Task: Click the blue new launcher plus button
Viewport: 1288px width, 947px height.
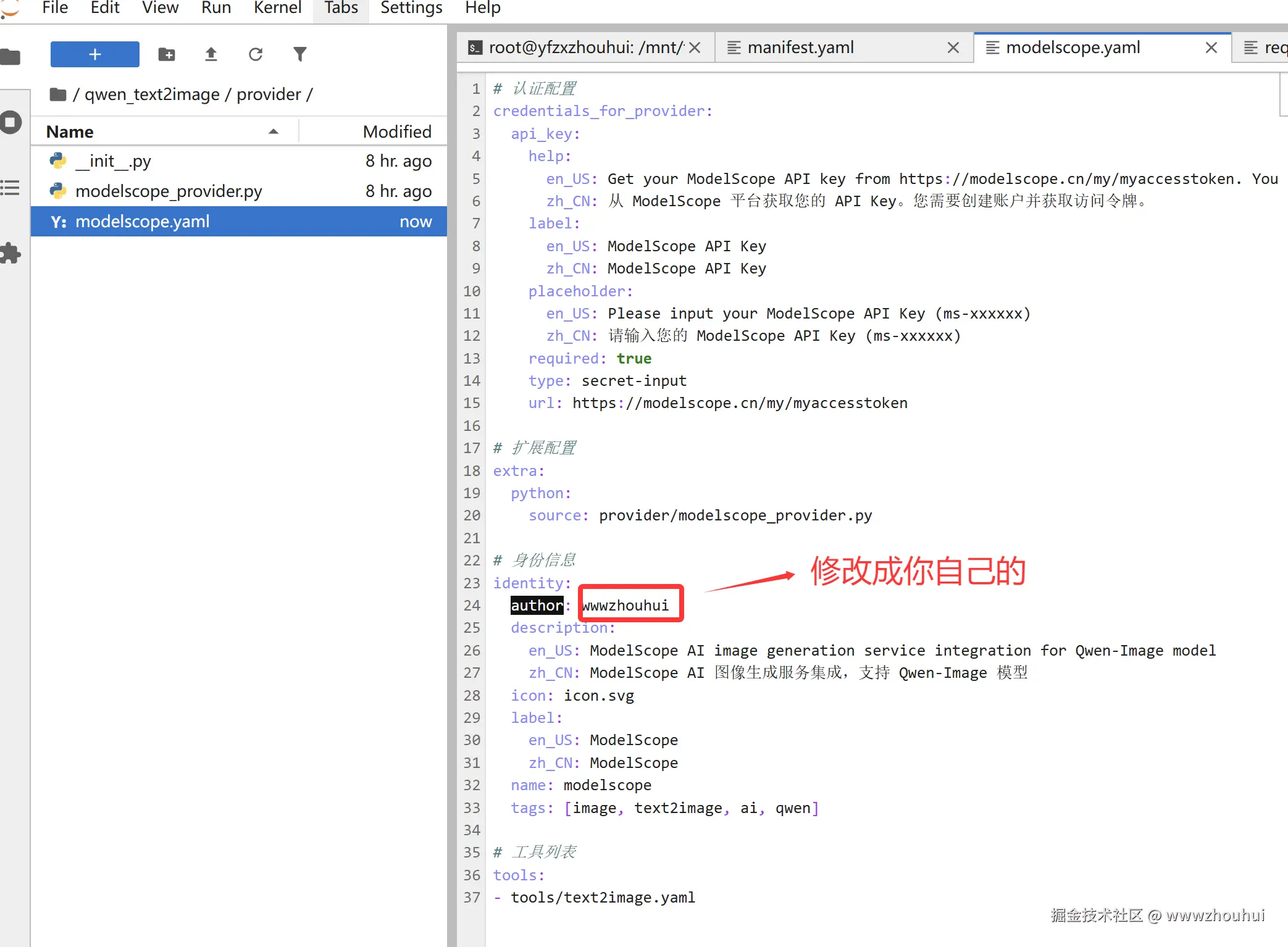Action: (x=94, y=54)
